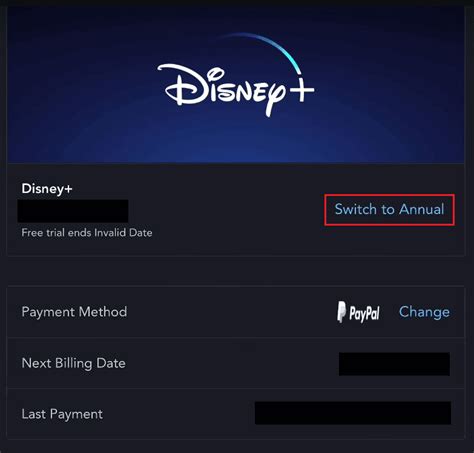Click the Payment Method label
The width and height of the screenshot is (474, 453).
[x=74, y=312]
